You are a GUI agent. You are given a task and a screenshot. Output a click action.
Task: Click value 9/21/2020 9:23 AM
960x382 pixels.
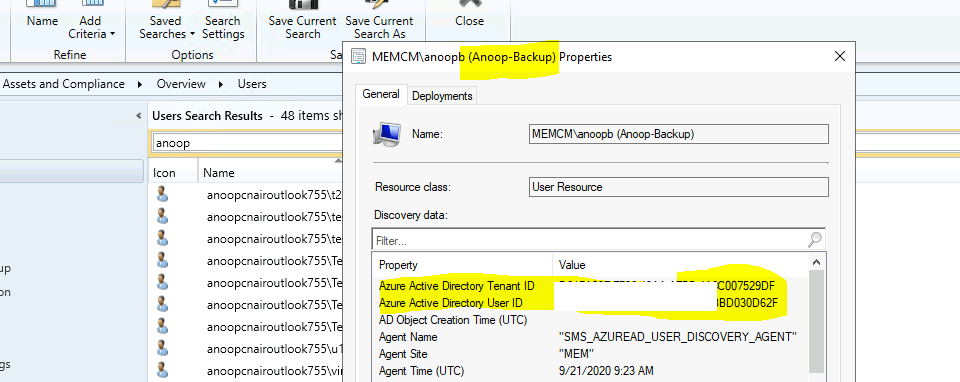pyautogui.click(x=606, y=371)
